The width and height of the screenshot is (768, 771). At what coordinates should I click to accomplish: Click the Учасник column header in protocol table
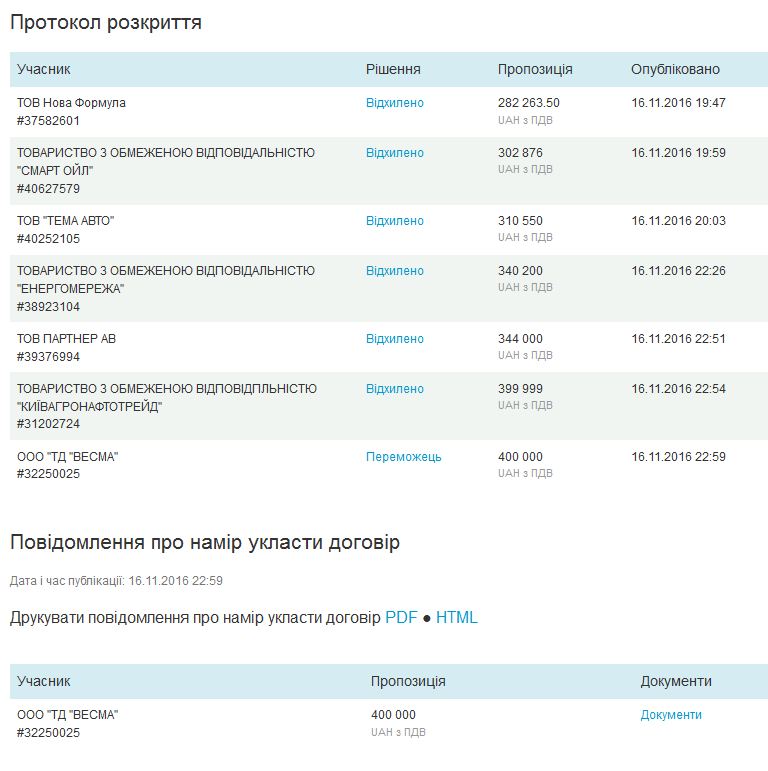[x=44, y=69]
